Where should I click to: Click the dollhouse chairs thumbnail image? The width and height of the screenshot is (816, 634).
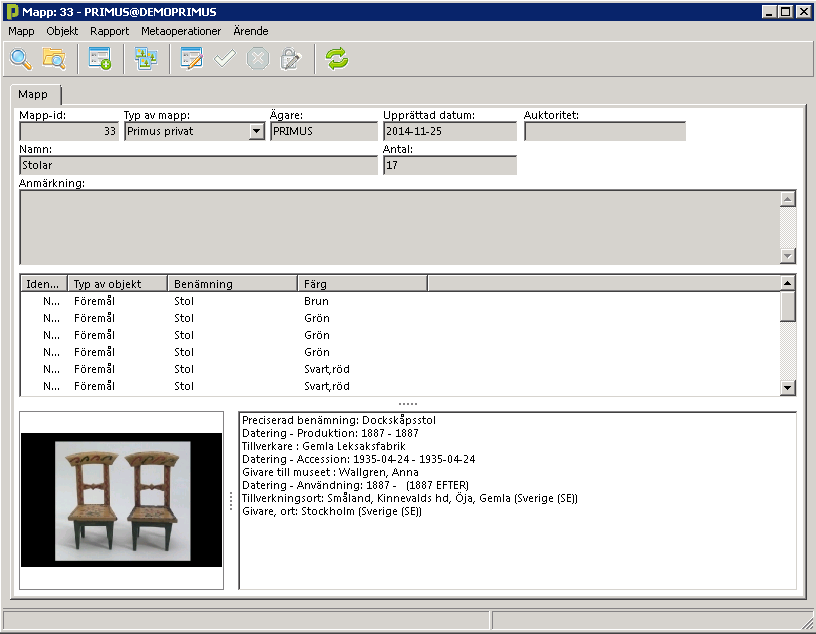point(122,500)
